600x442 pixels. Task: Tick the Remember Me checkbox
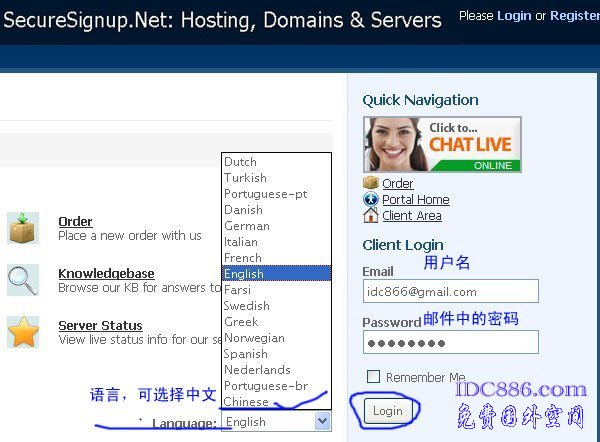tap(373, 377)
